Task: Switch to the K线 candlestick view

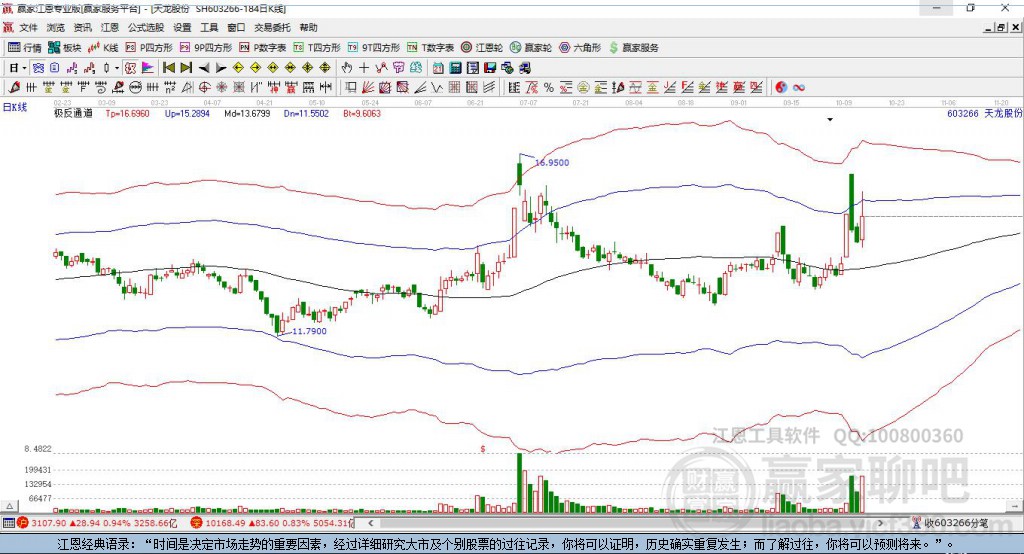Action: tap(103, 48)
